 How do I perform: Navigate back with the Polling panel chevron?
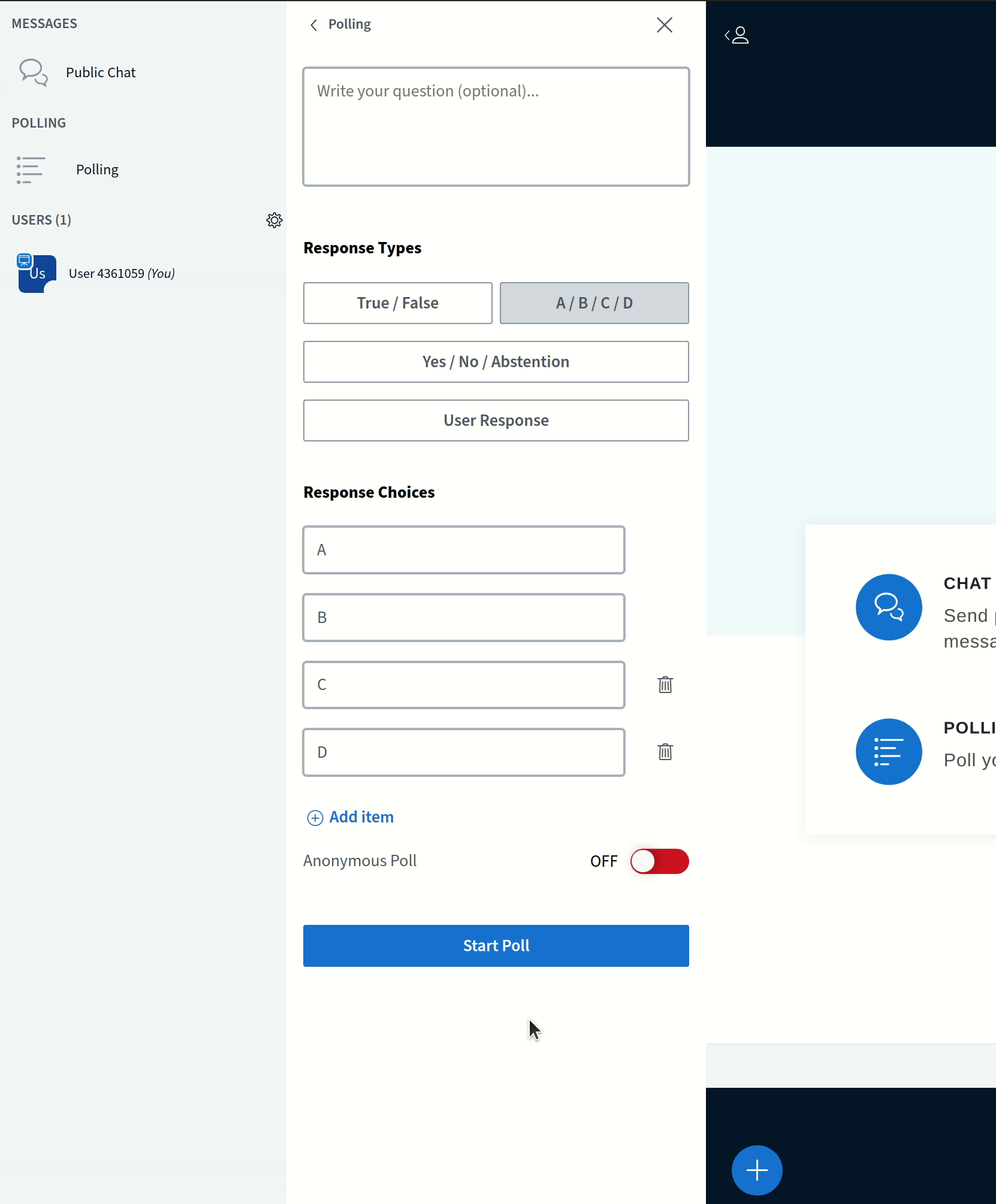[x=314, y=25]
